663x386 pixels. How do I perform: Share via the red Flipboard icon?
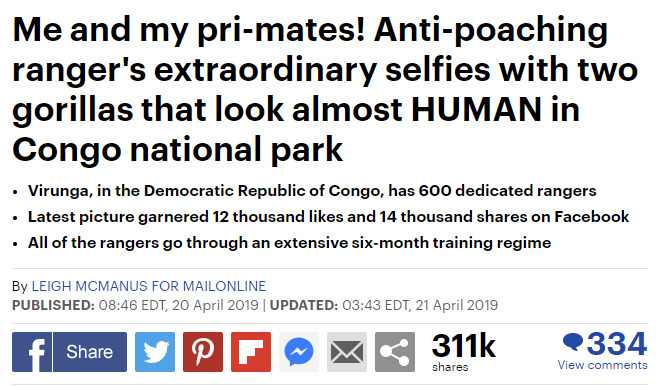(251, 352)
